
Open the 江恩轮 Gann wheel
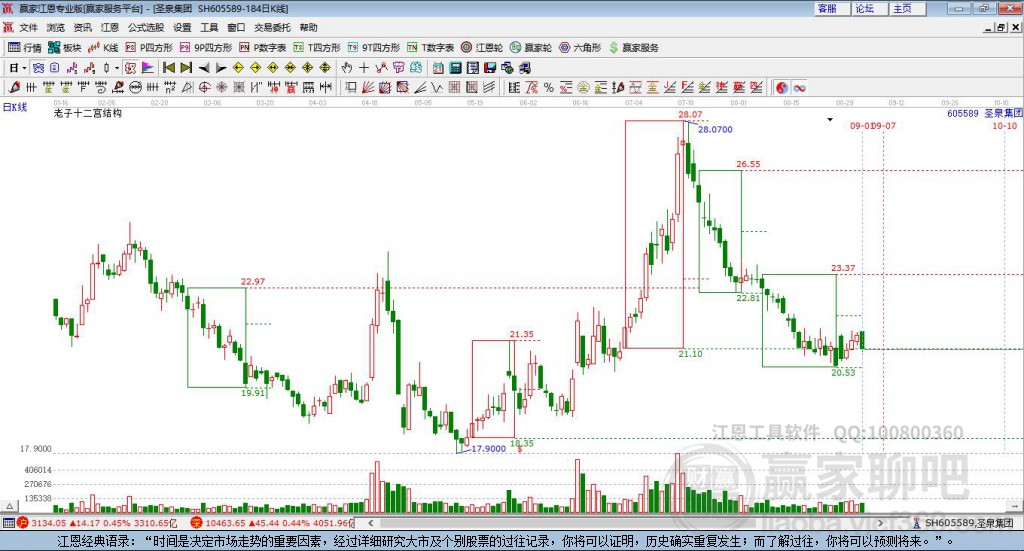(x=482, y=48)
